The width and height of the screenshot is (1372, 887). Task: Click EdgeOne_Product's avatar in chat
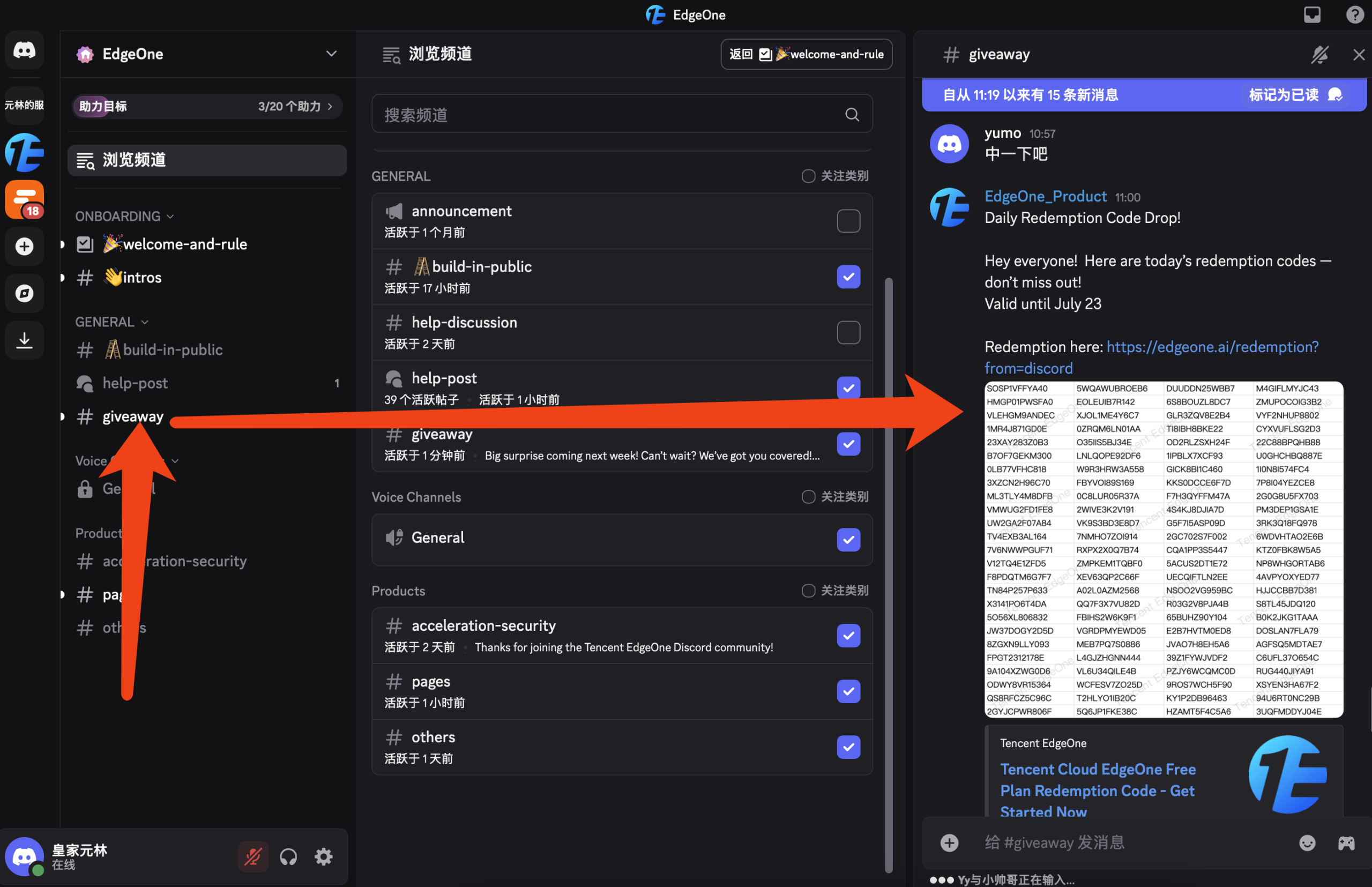949,207
